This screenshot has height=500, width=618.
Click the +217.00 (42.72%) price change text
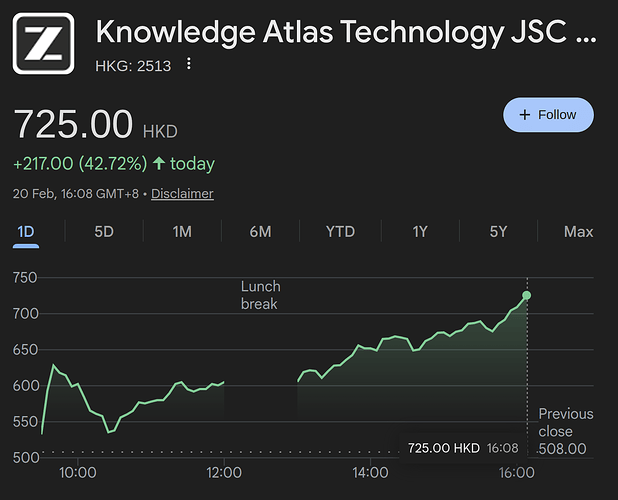[x=80, y=163]
